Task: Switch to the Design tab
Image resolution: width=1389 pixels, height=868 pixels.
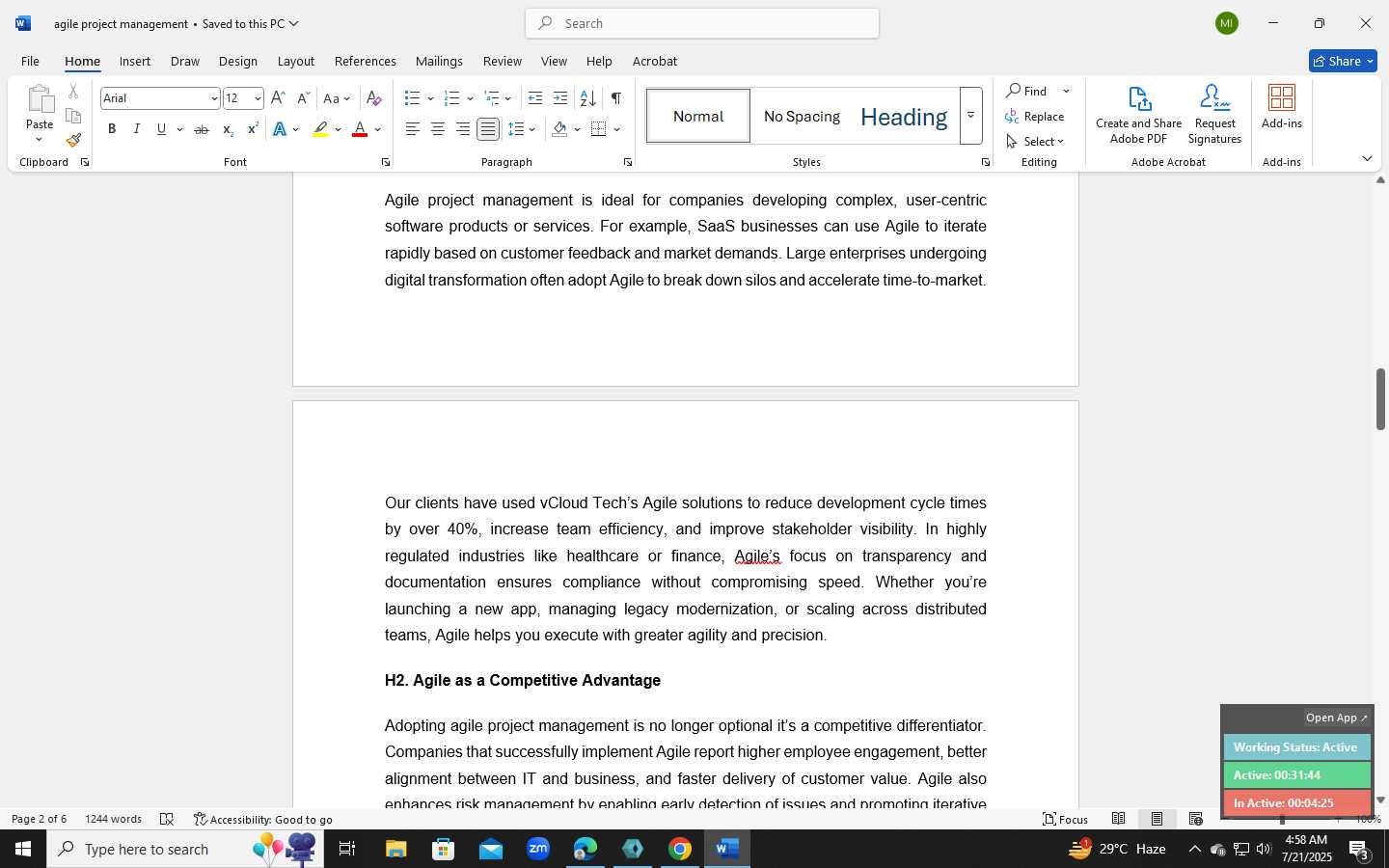Action: point(237,61)
